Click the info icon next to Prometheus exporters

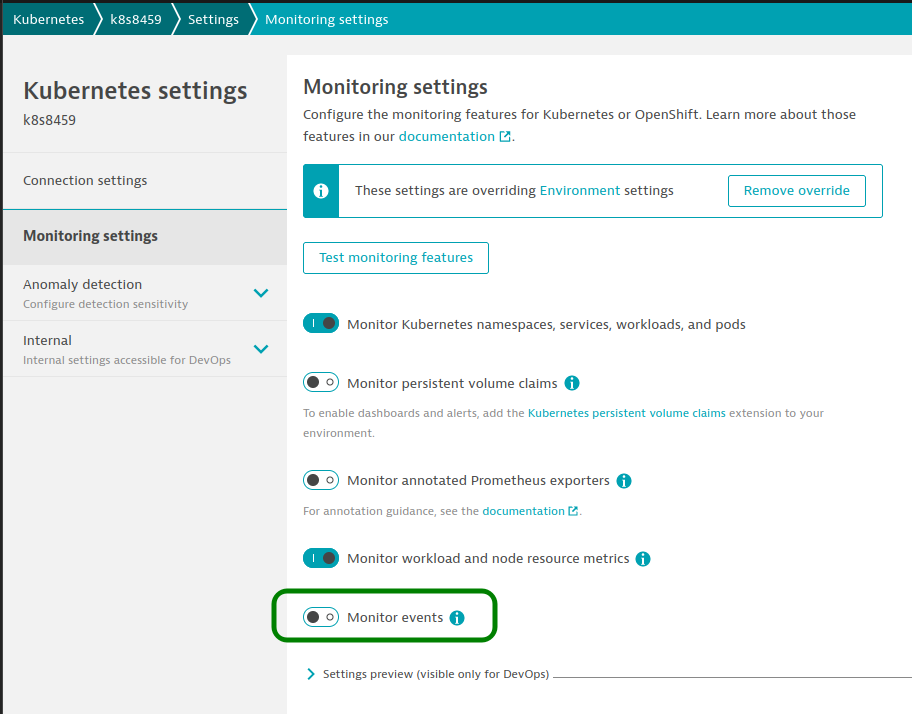click(624, 481)
